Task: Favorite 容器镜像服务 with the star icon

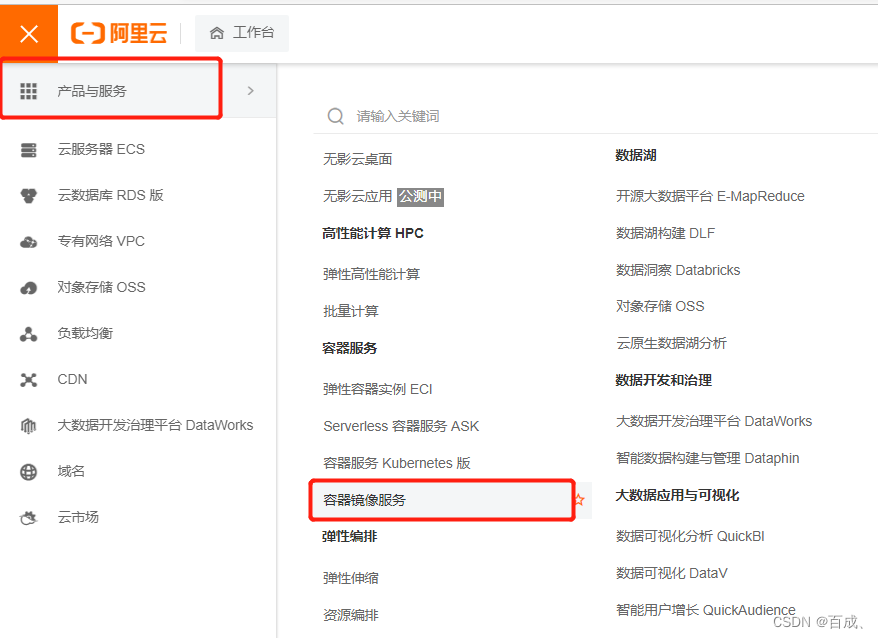Action: pyautogui.click(x=580, y=500)
